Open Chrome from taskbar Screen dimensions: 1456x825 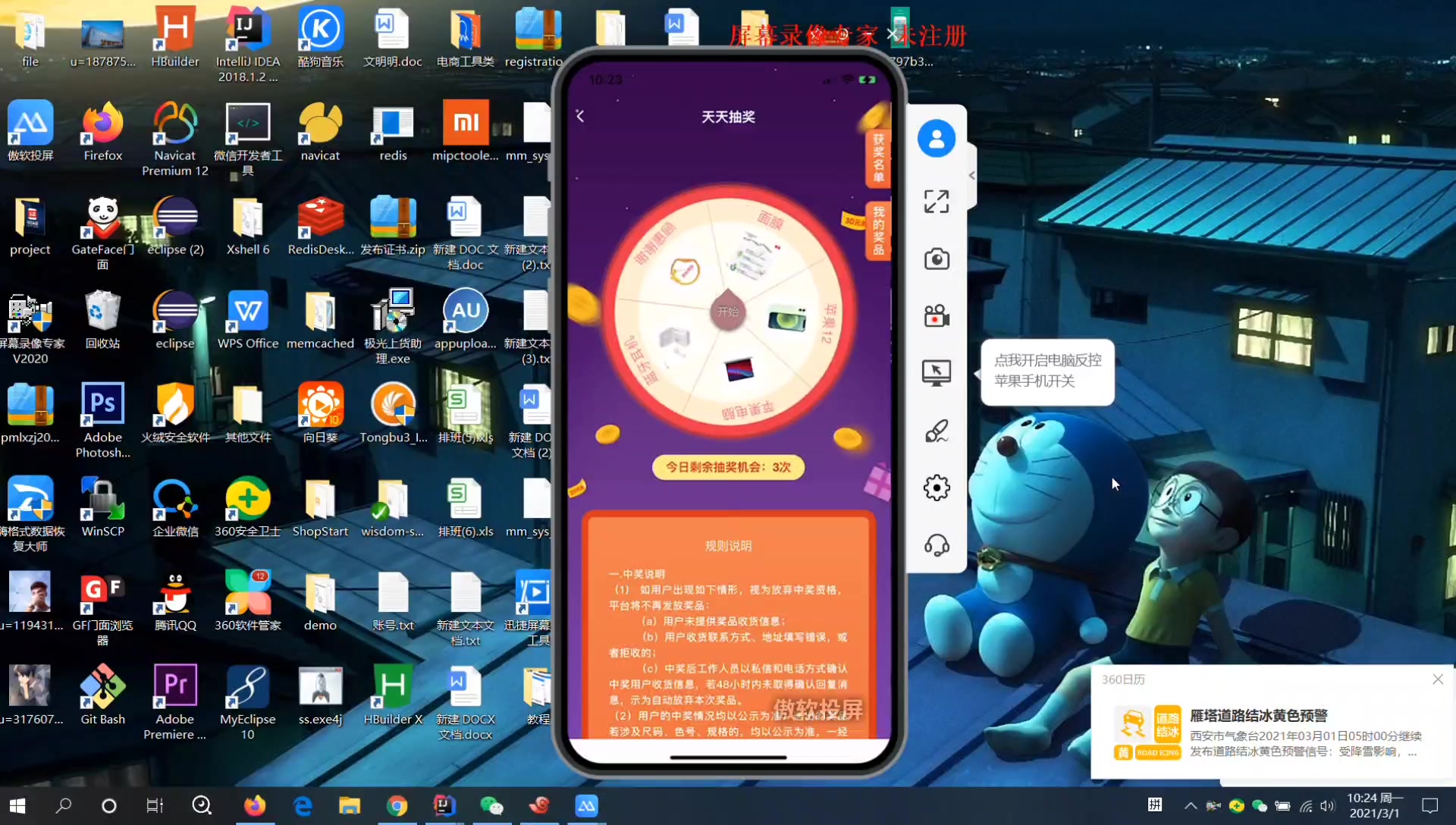point(397,805)
